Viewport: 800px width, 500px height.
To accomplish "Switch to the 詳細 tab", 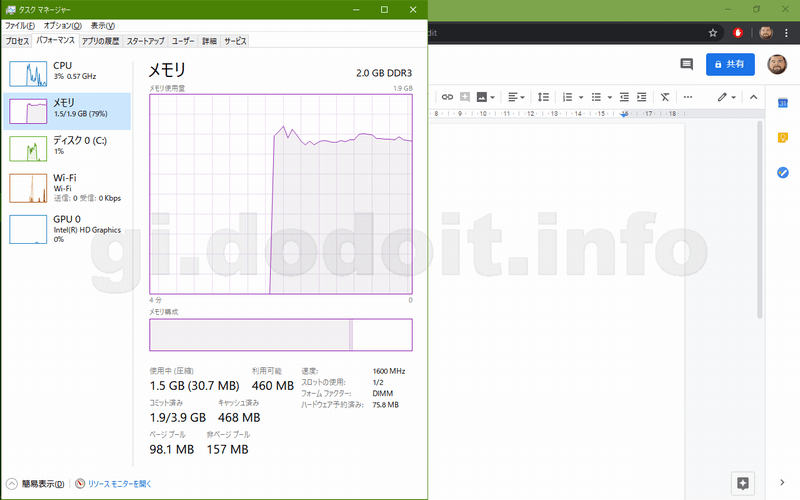I will (x=209, y=41).
